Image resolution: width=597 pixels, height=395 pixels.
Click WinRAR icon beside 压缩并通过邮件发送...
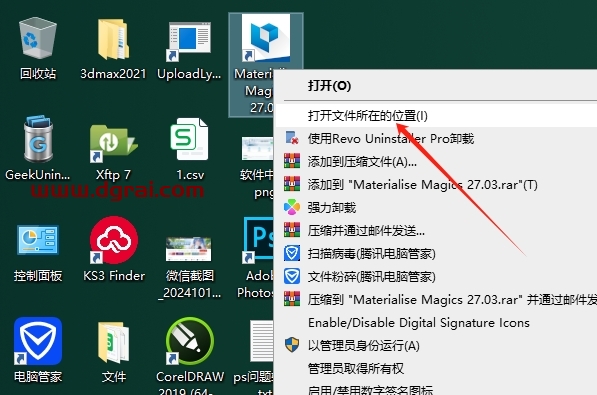292,230
